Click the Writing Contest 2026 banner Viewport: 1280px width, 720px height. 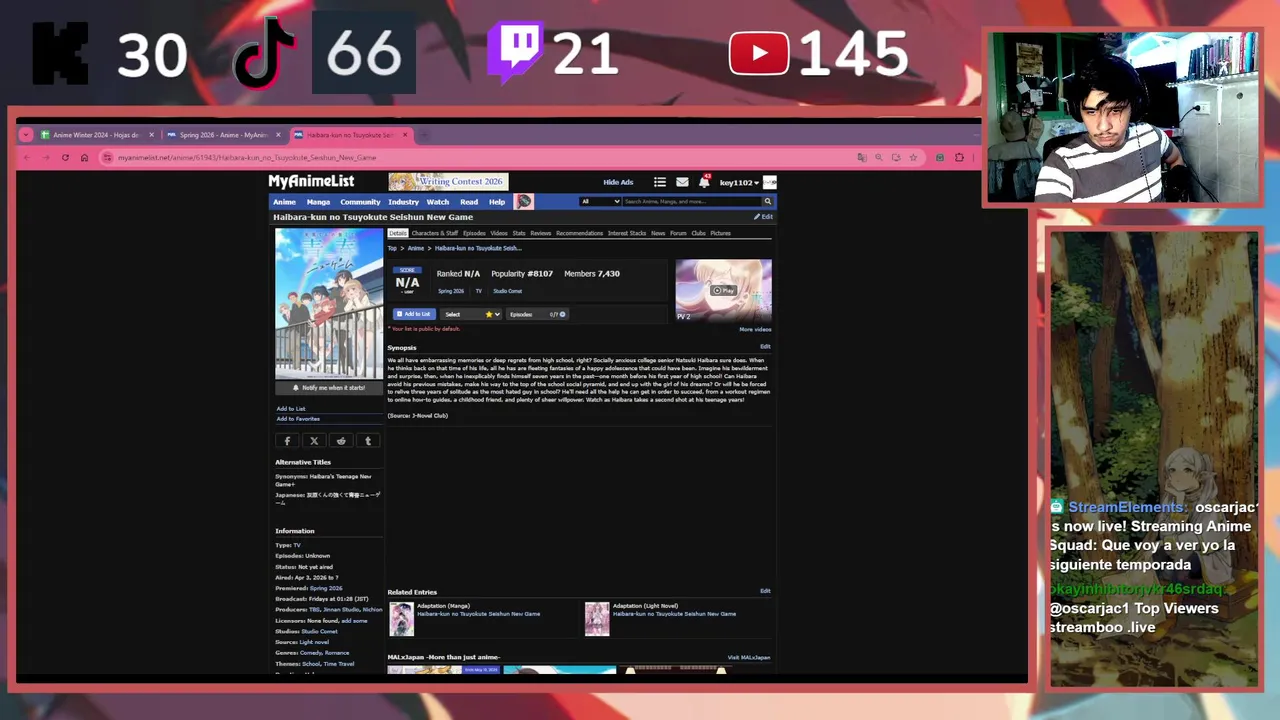448,182
